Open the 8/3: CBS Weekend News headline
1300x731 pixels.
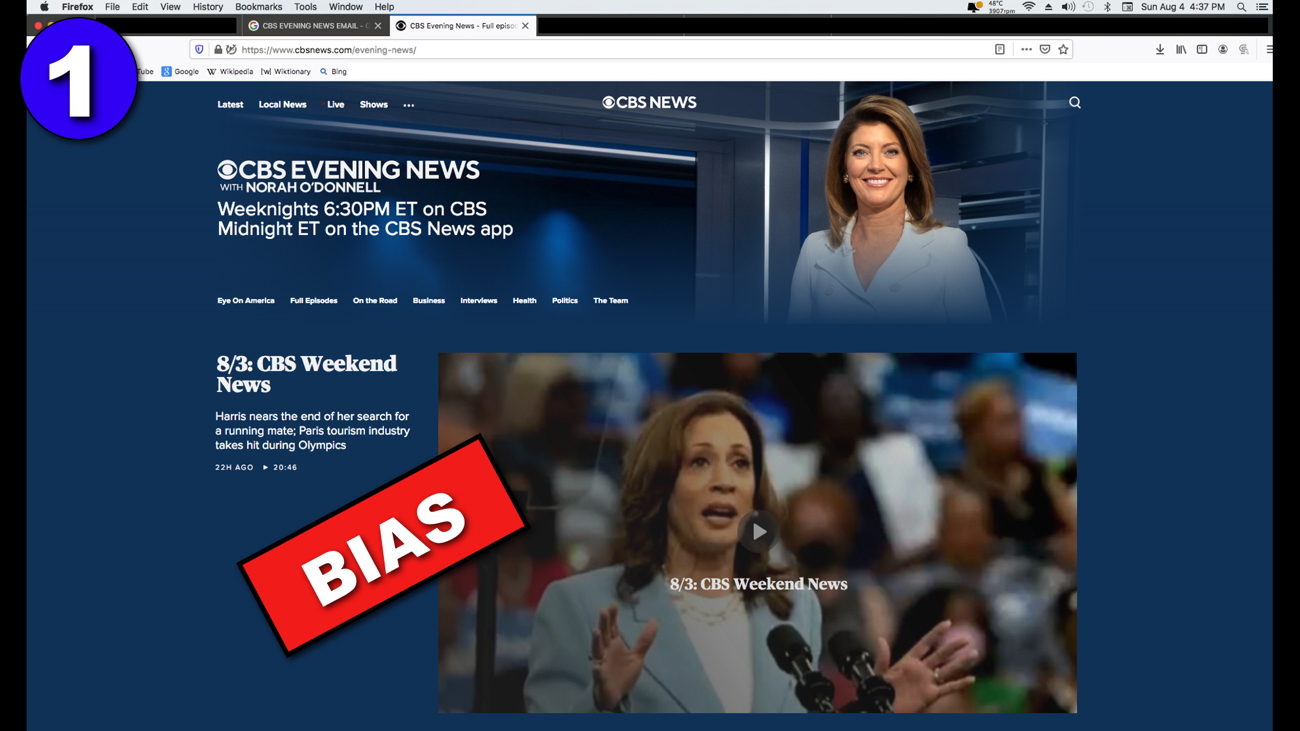pyautogui.click(x=306, y=374)
